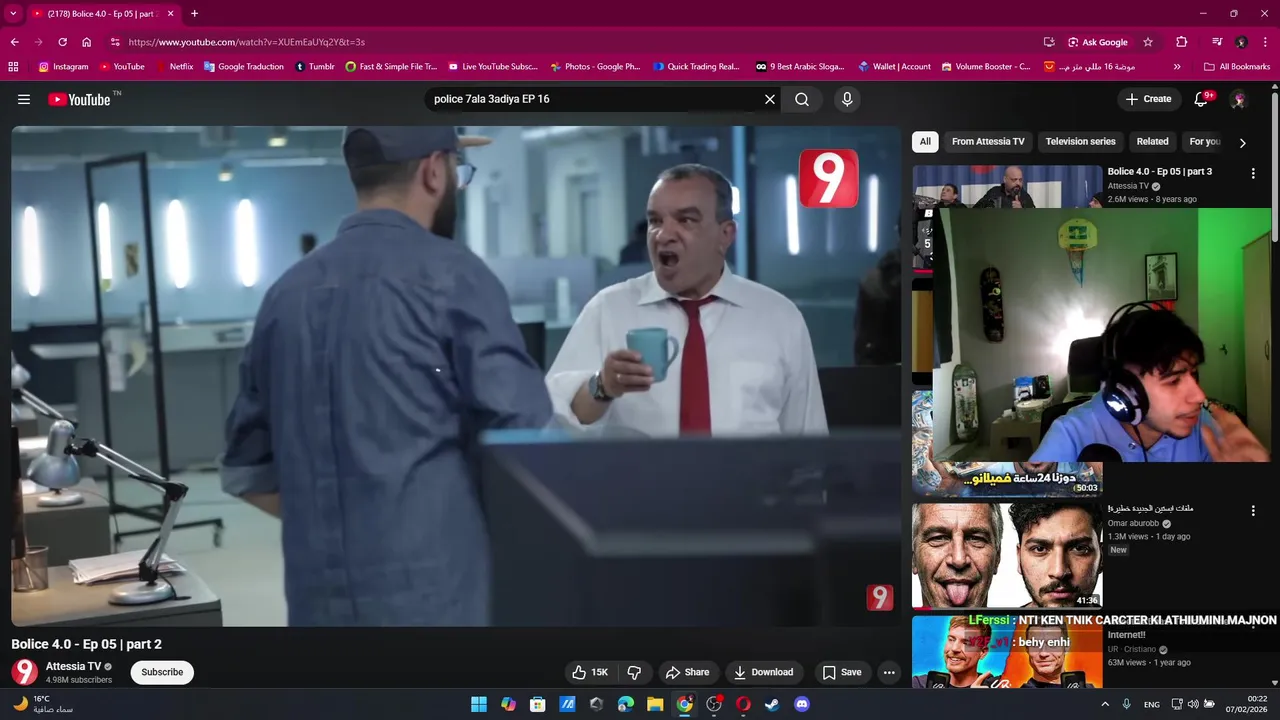
Task: Open the Wallet | Account bookmark
Action: (x=894, y=67)
